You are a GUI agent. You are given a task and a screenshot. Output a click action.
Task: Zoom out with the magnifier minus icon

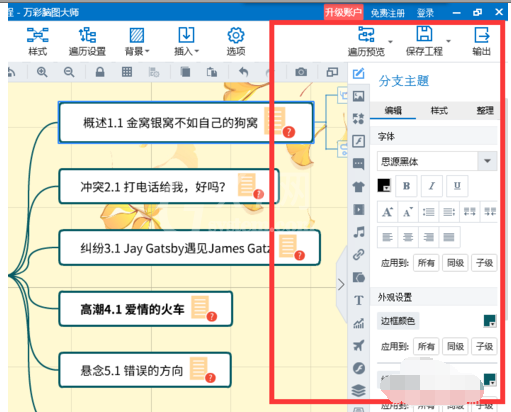pos(69,72)
